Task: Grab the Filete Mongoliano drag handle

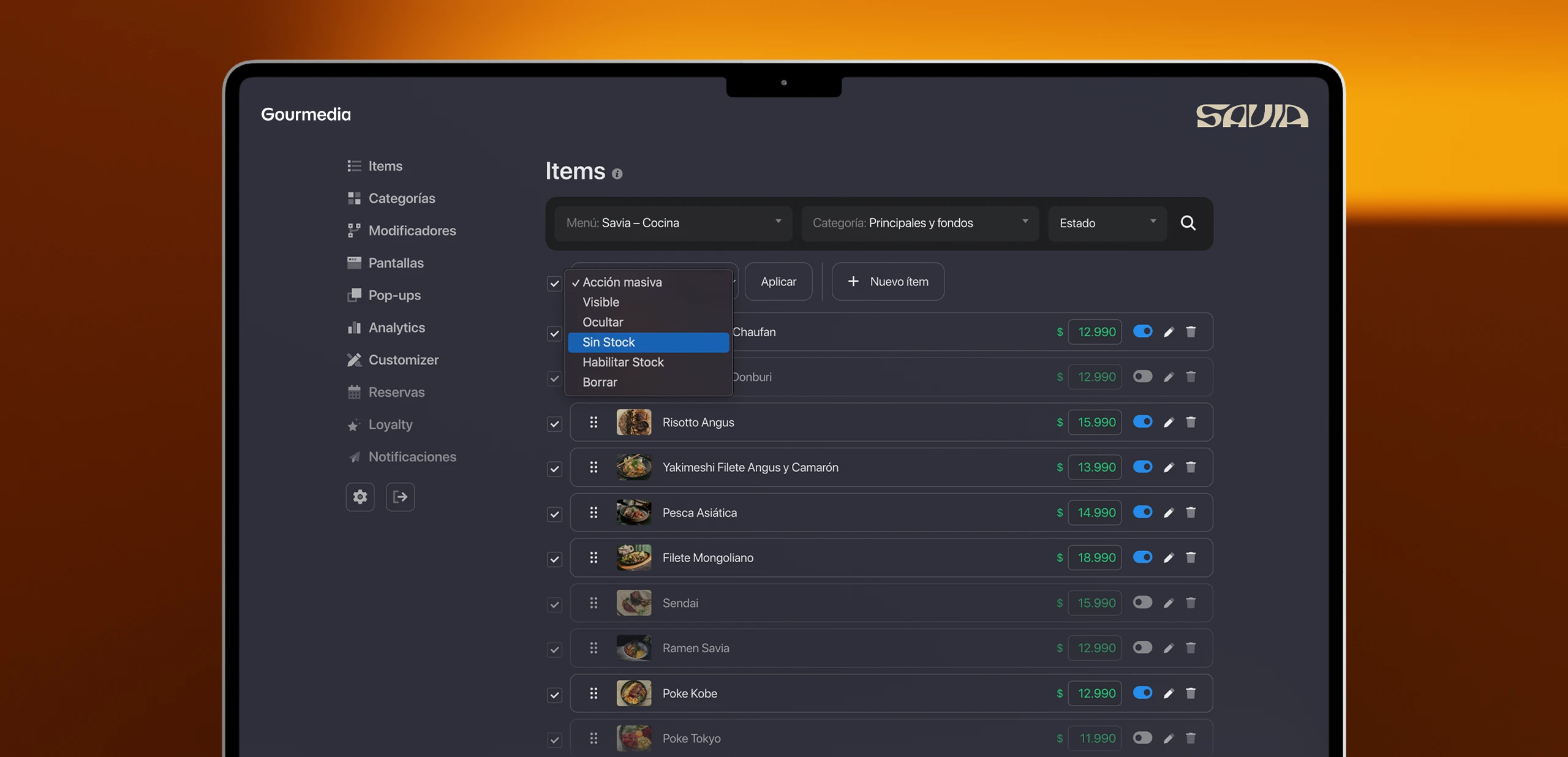Action: tap(594, 557)
